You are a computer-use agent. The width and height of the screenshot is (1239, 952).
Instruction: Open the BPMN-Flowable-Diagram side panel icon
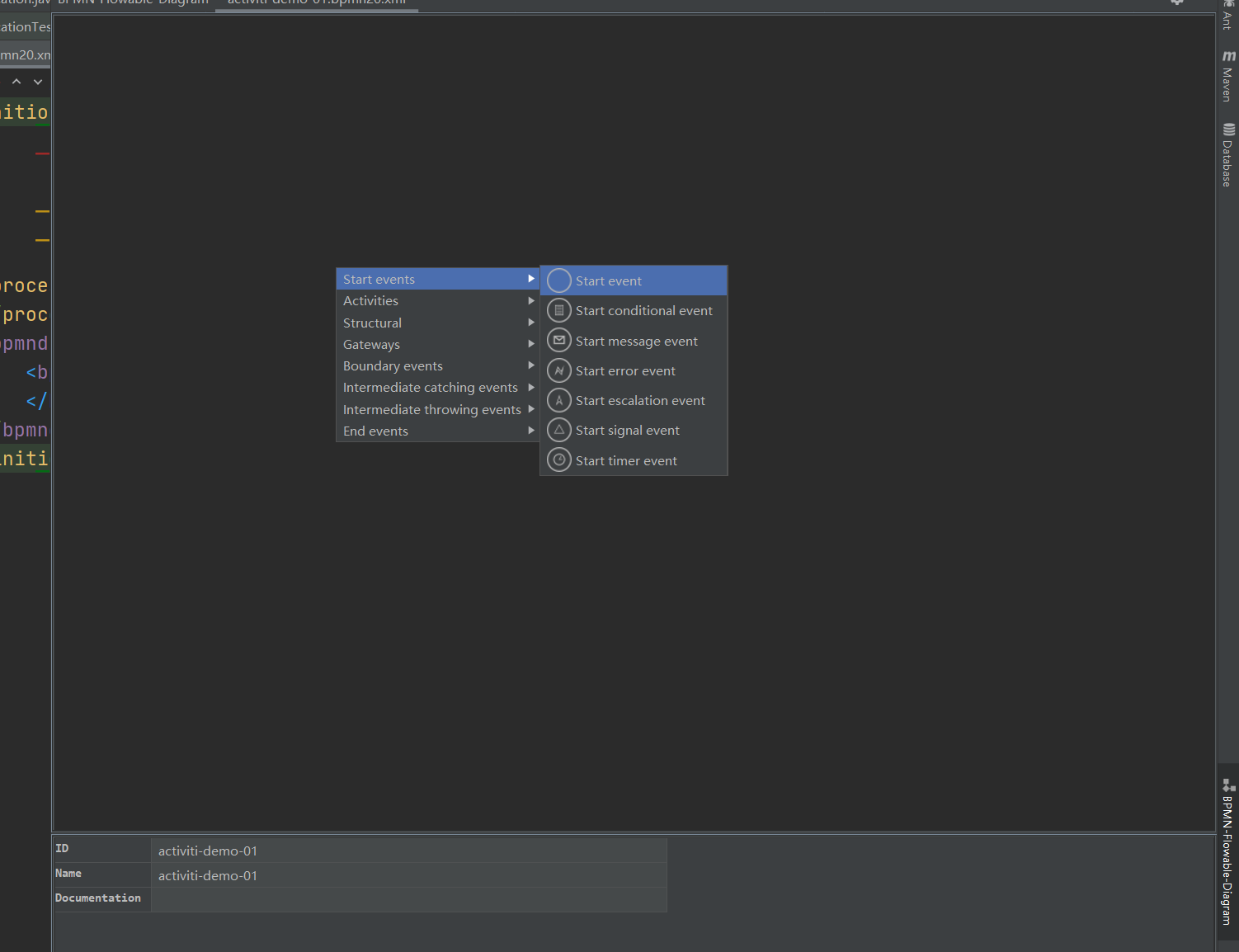(1228, 785)
